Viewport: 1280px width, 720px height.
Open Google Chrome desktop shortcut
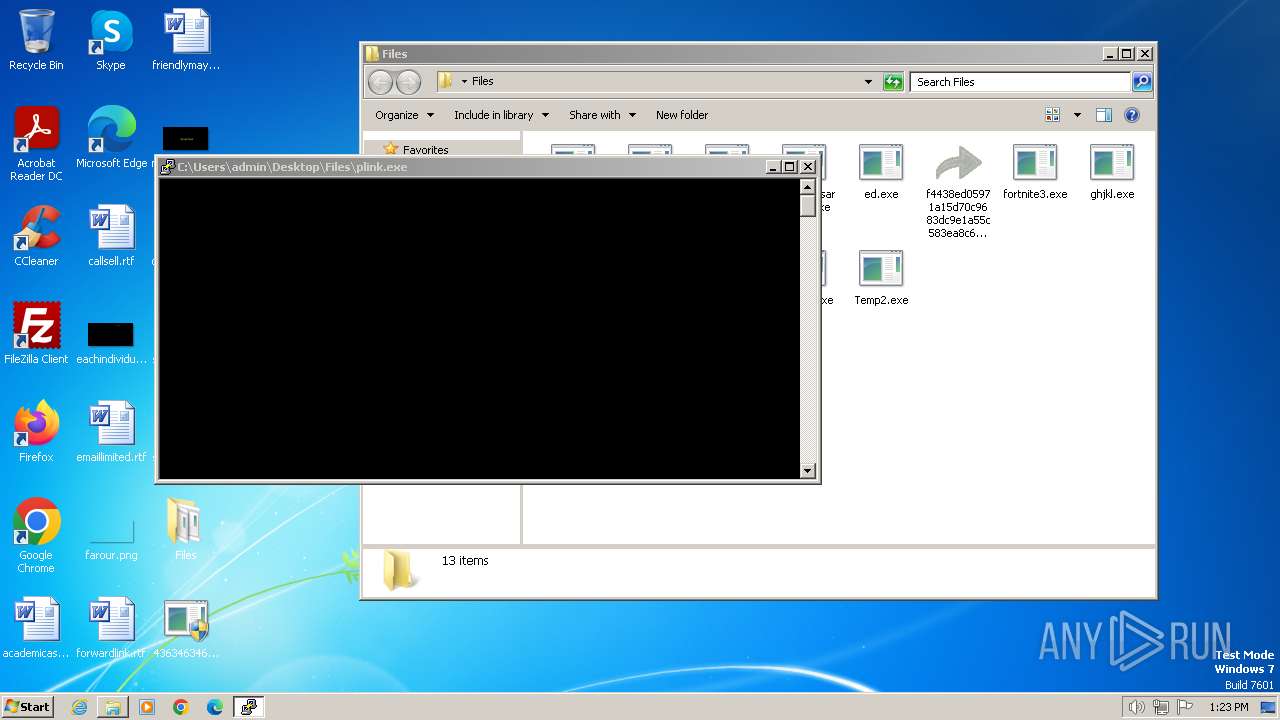(36, 536)
